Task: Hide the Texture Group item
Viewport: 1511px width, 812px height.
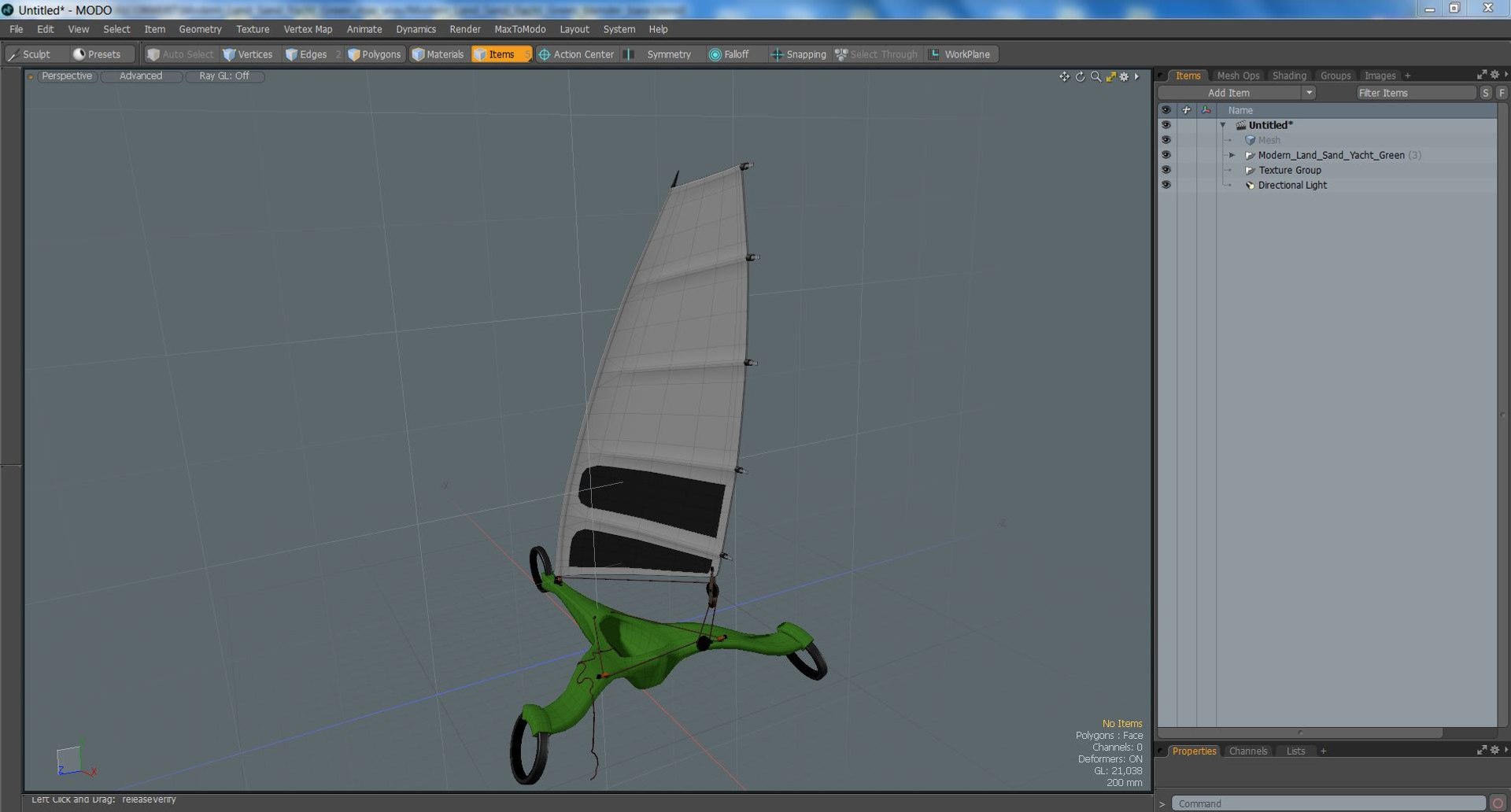Action: [1166, 170]
